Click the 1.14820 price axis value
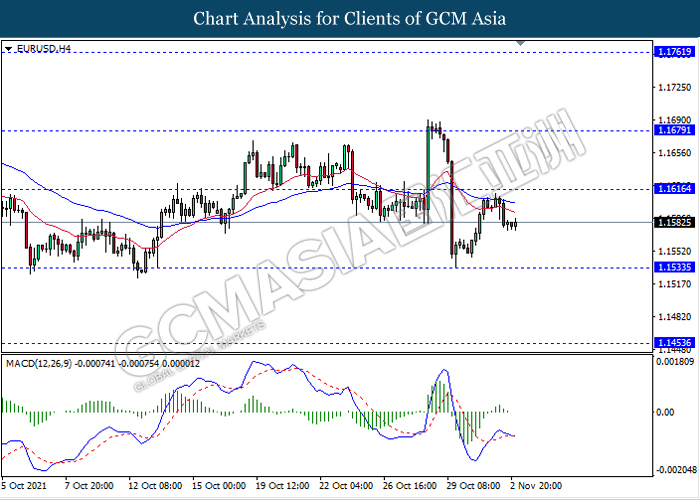 [x=675, y=317]
